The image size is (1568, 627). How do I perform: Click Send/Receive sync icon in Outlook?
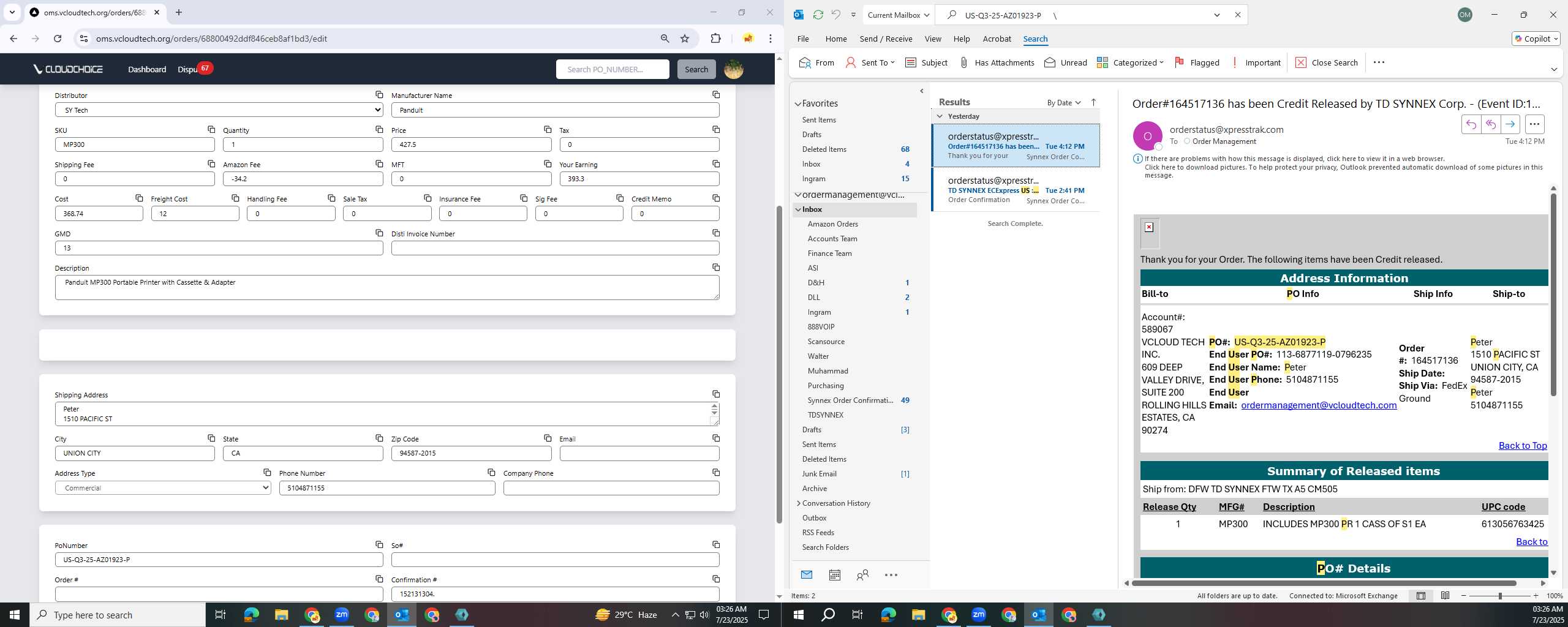tap(818, 15)
